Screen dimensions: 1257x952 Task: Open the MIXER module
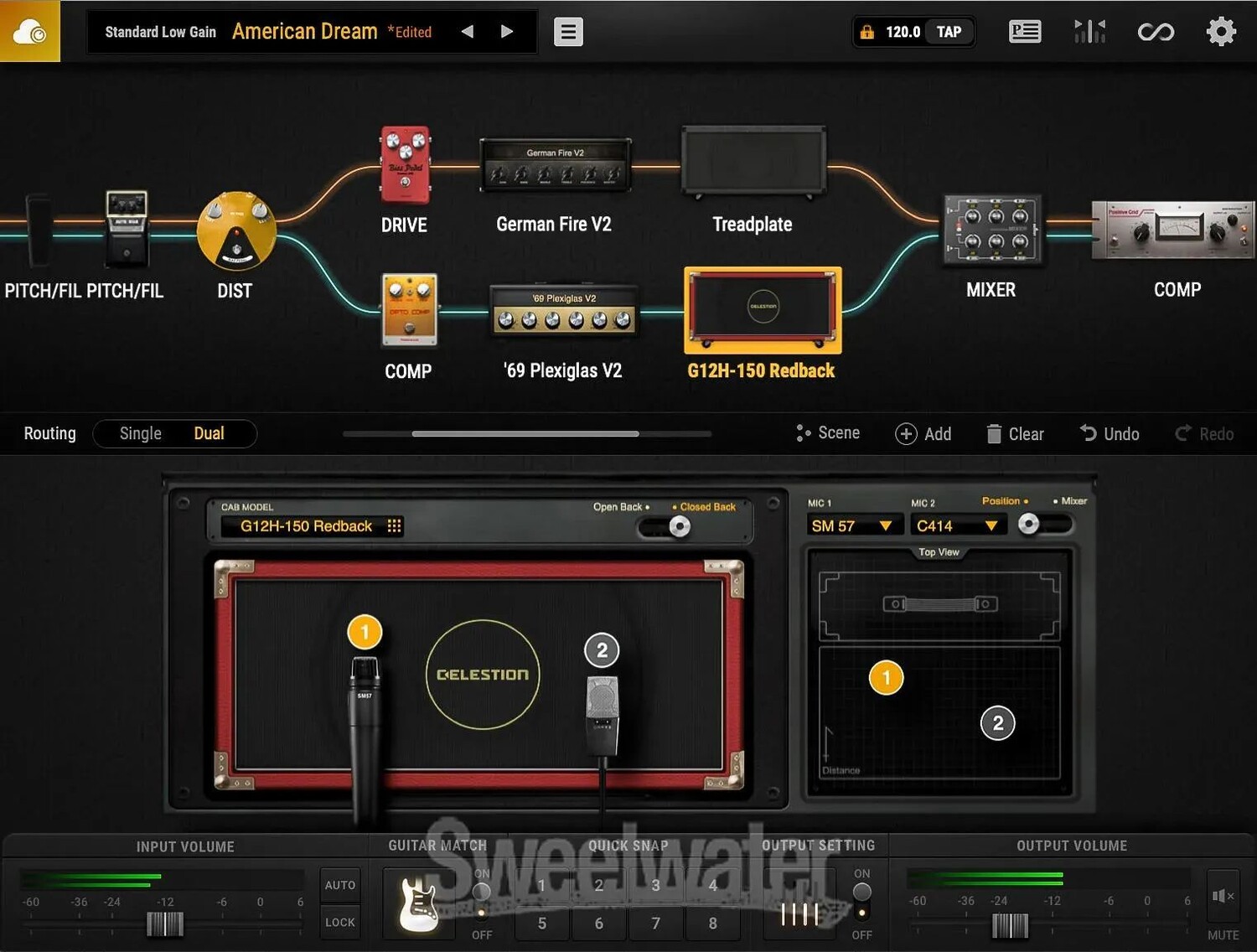click(x=992, y=229)
